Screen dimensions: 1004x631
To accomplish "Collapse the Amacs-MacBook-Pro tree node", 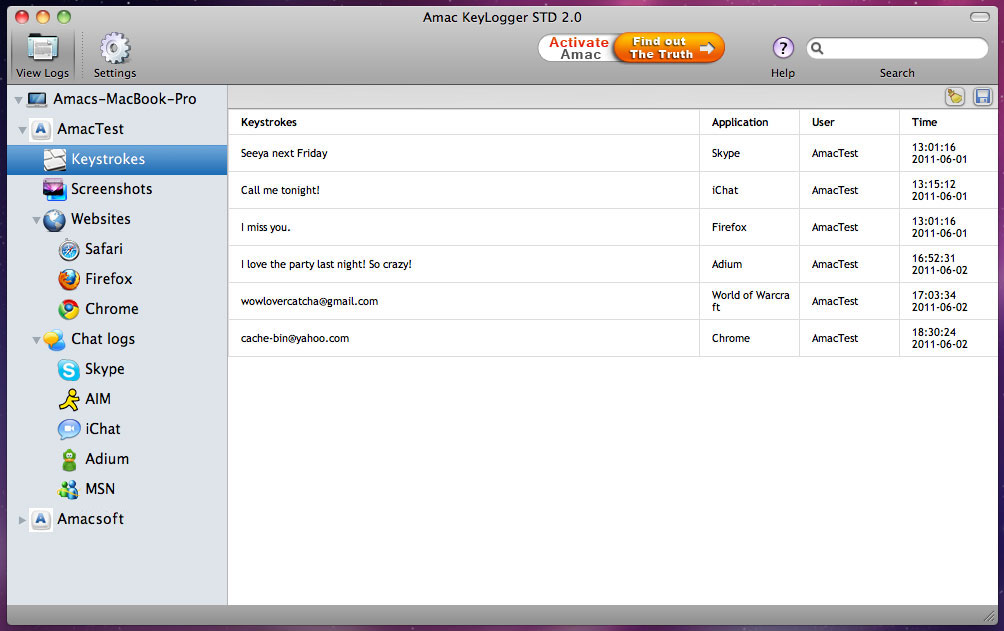I will (19, 100).
